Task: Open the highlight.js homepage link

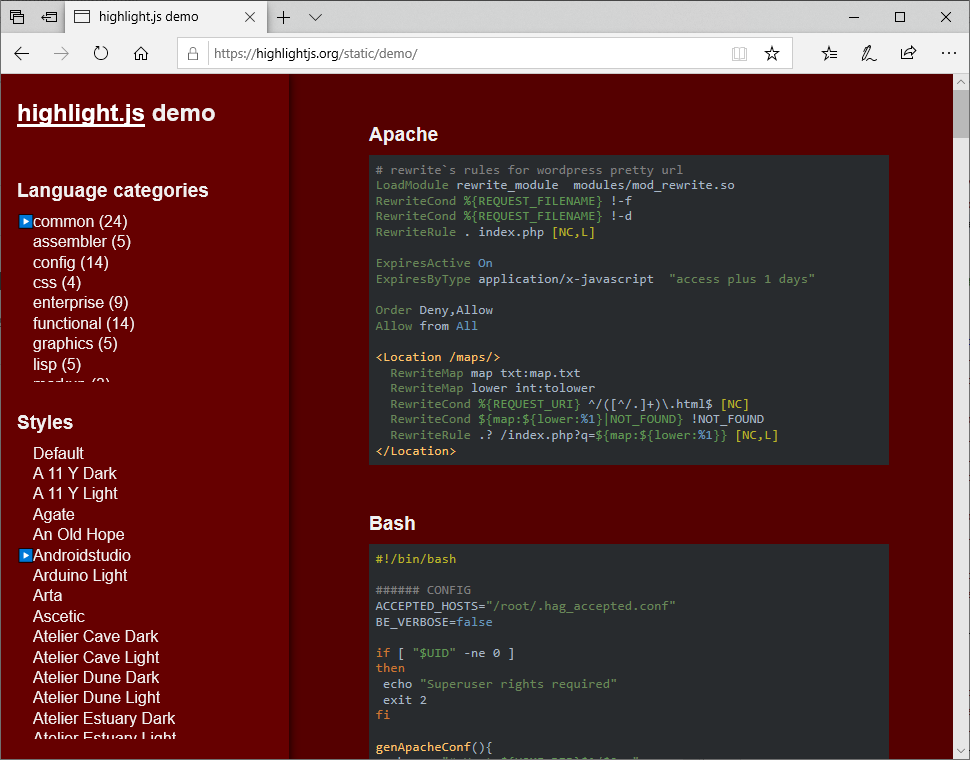Action: pos(81,114)
